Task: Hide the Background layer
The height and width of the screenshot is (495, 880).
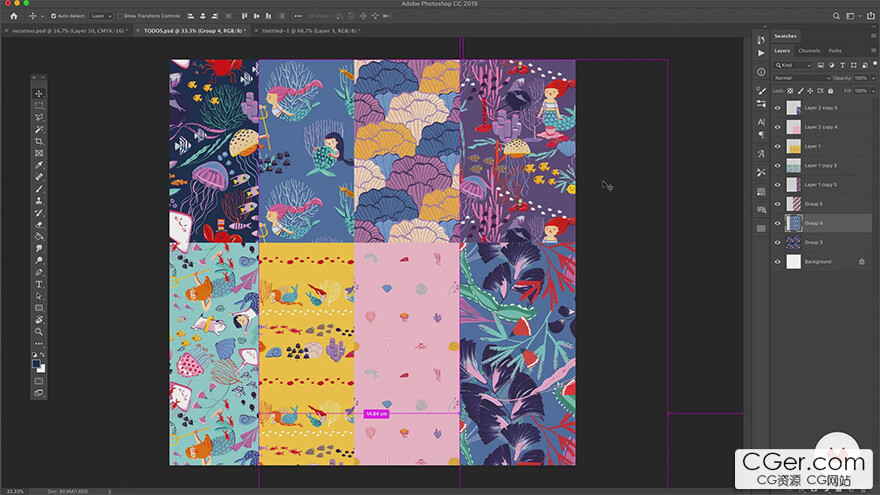Action: [x=778, y=262]
